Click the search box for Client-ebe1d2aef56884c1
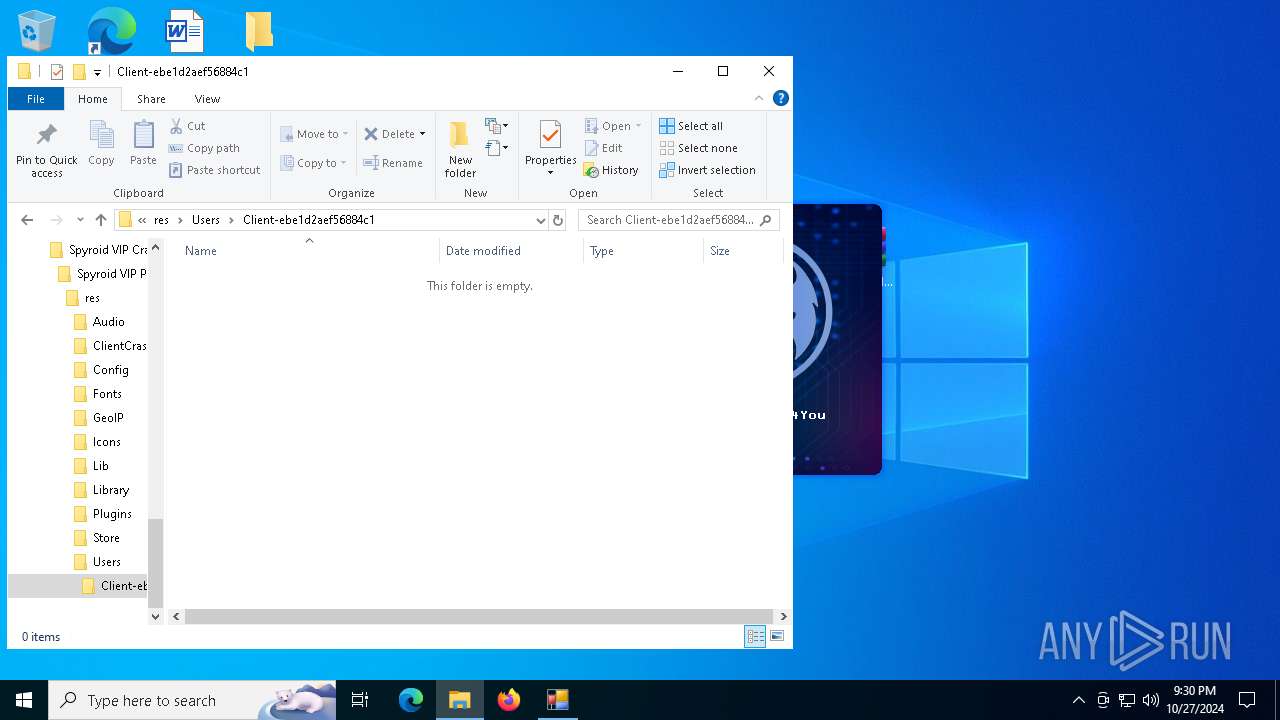The image size is (1280, 720). pyautogui.click(x=679, y=220)
